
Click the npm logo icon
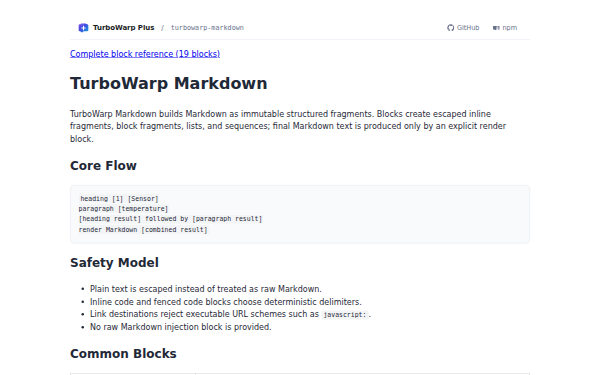click(x=496, y=28)
